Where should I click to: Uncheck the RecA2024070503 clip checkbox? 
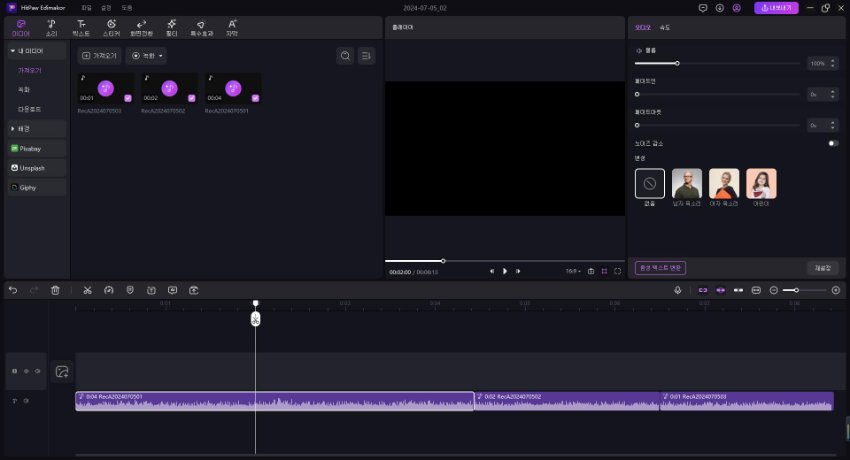click(128, 98)
